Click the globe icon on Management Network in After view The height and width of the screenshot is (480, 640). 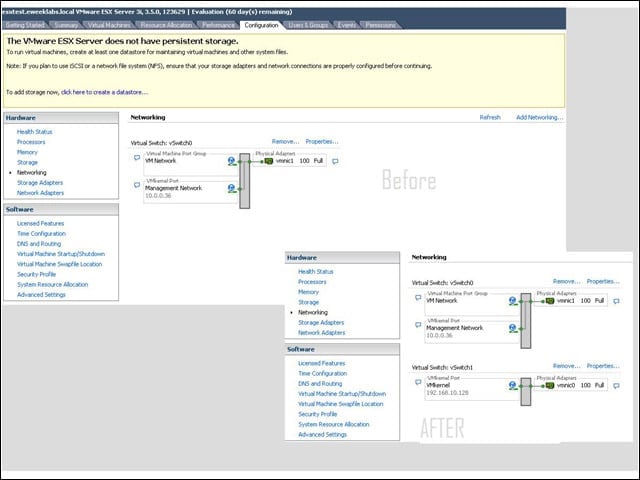click(513, 328)
